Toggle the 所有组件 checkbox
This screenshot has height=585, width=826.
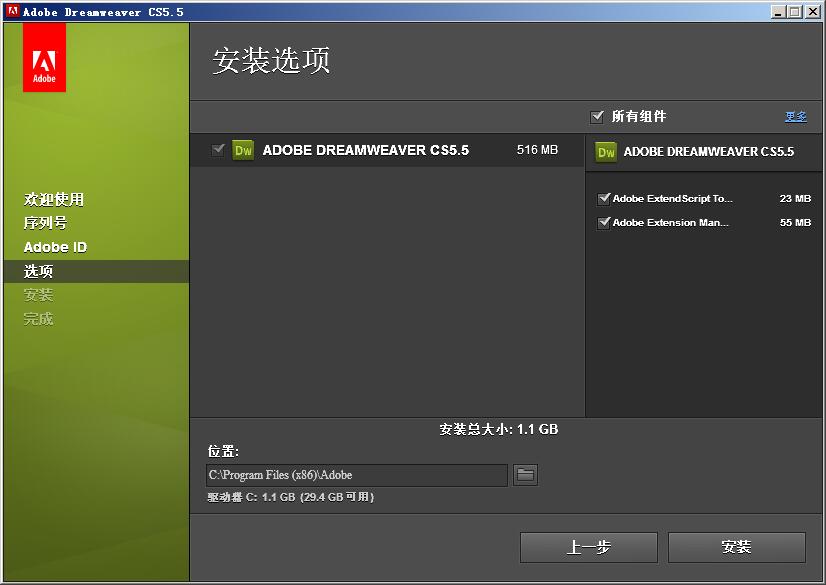597,116
